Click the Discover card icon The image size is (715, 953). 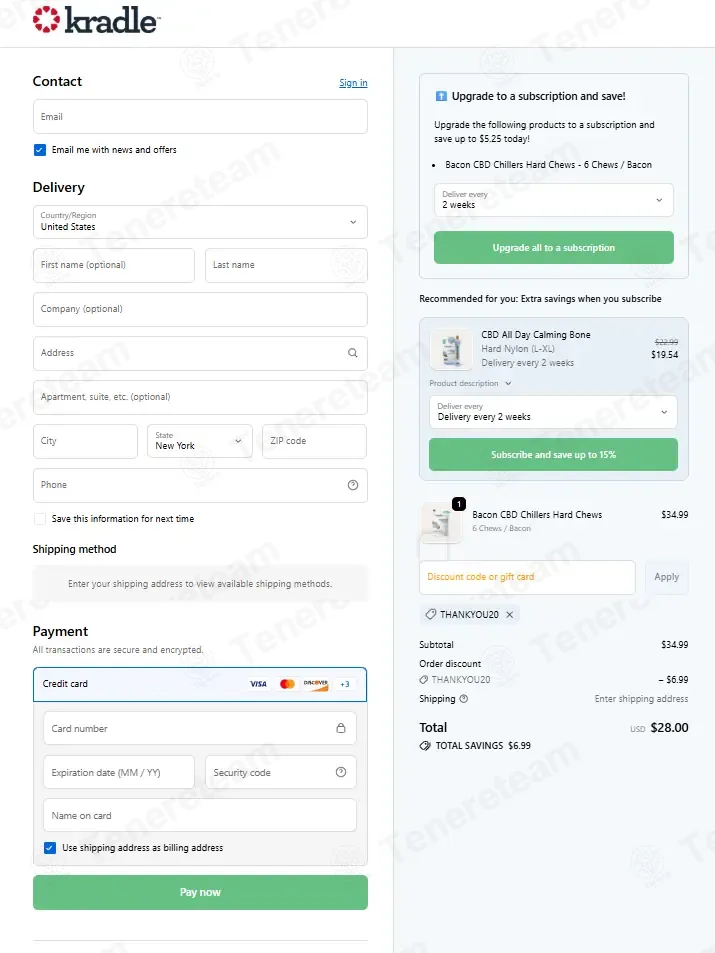coord(316,684)
